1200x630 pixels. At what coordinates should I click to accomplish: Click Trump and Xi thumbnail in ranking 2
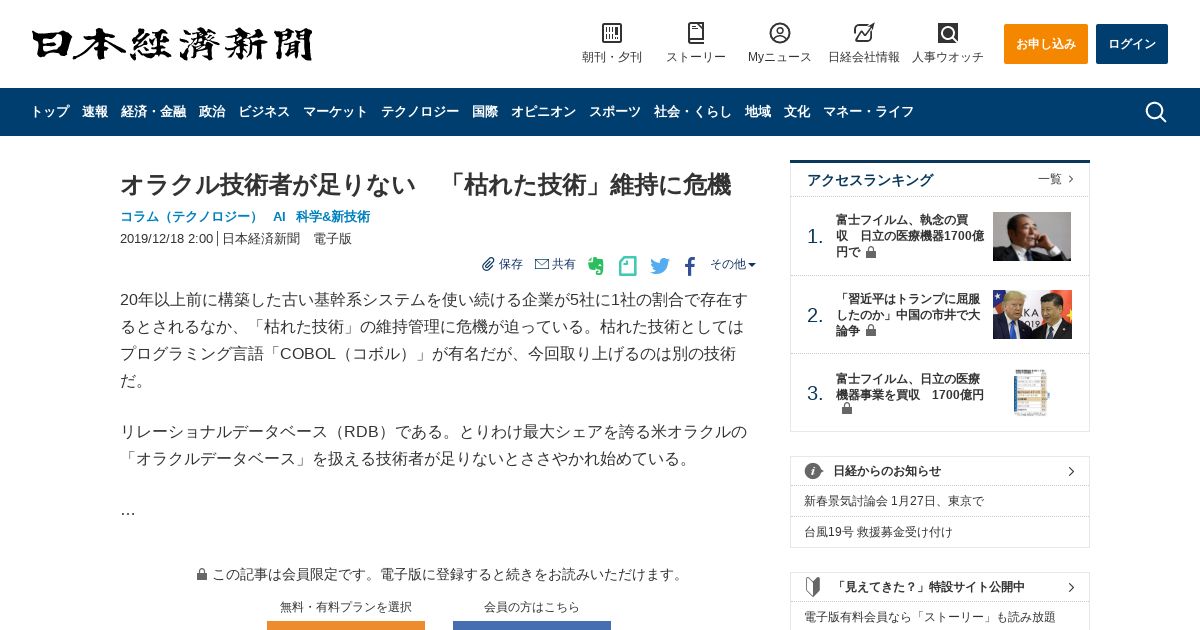pyautogui.click(x=1032, y=314)
